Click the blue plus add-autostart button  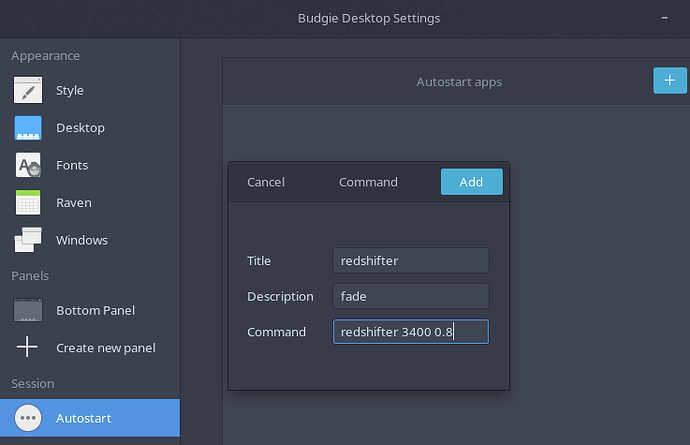click(670, 80)
